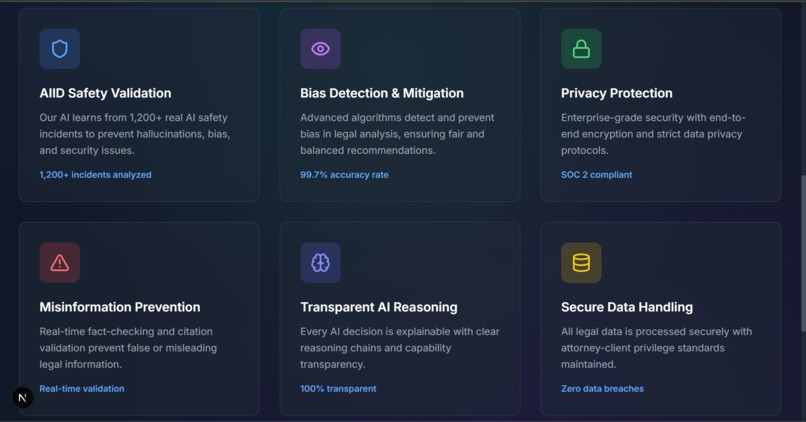Click the description starting 'Enterprise-grade security'
The height and width of the screenshot is (422, 806).
coord(653,134)
